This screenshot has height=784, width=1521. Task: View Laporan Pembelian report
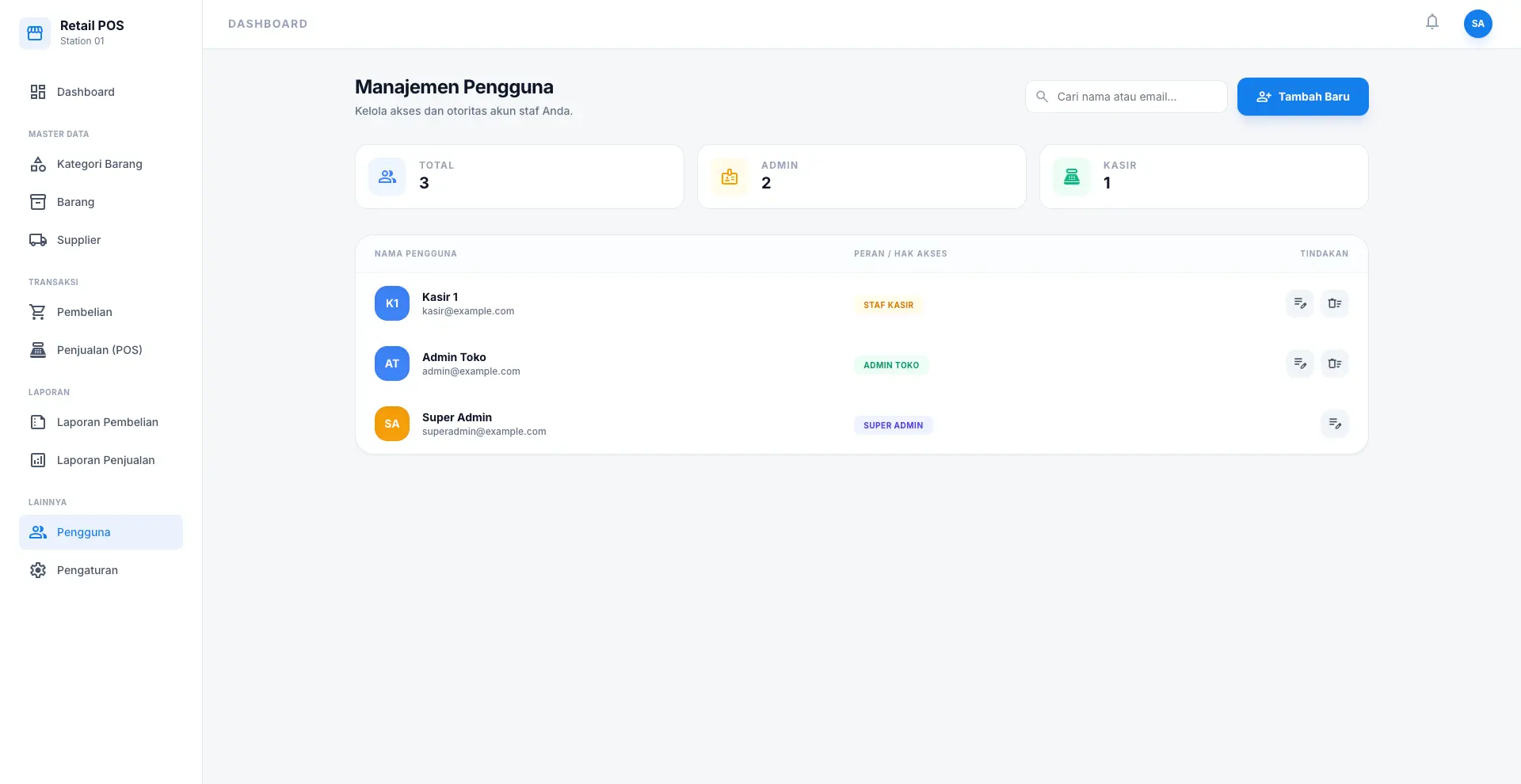coord(107,422)
